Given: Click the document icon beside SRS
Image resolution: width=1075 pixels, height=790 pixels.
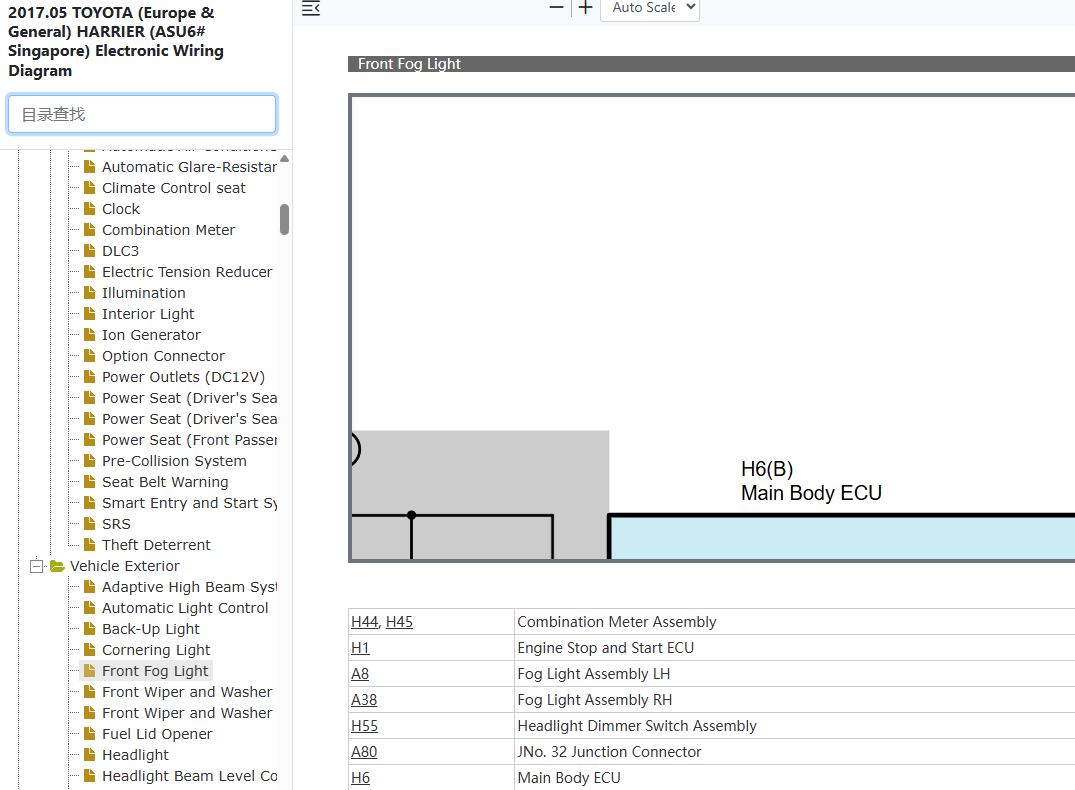Looking at the screenshot, I should tap(90, 523).
